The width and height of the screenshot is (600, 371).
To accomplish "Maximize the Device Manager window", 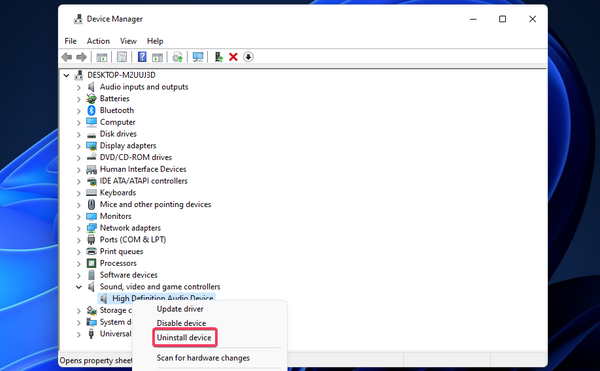I will point(502,19).
